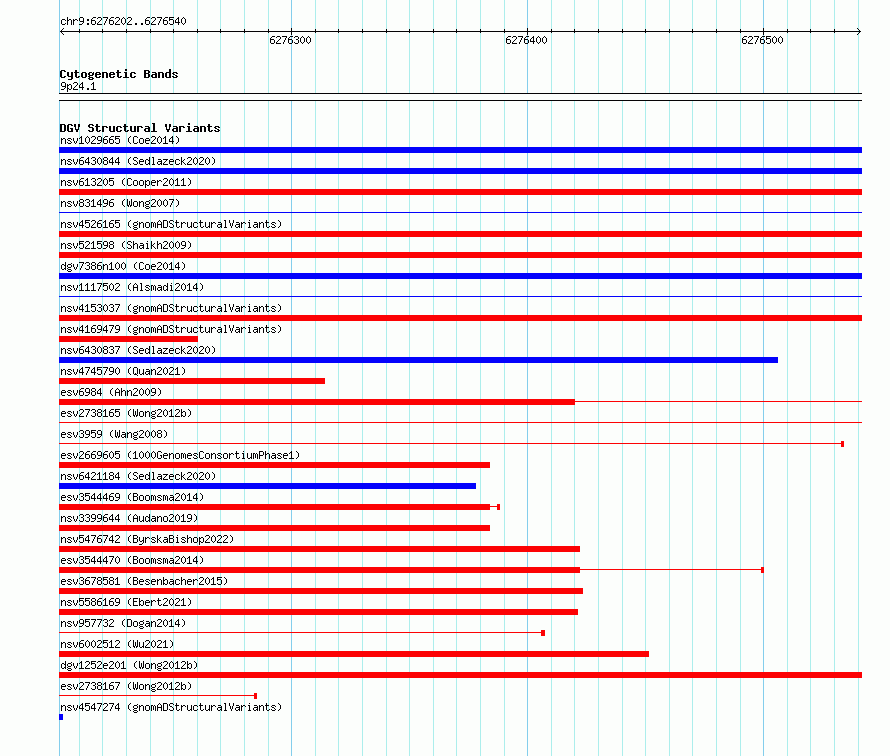The height and width of the screenshot is (756, 890).
Task: Click nsv831496 (Wong2007) label
Action: tap(120, 203)
